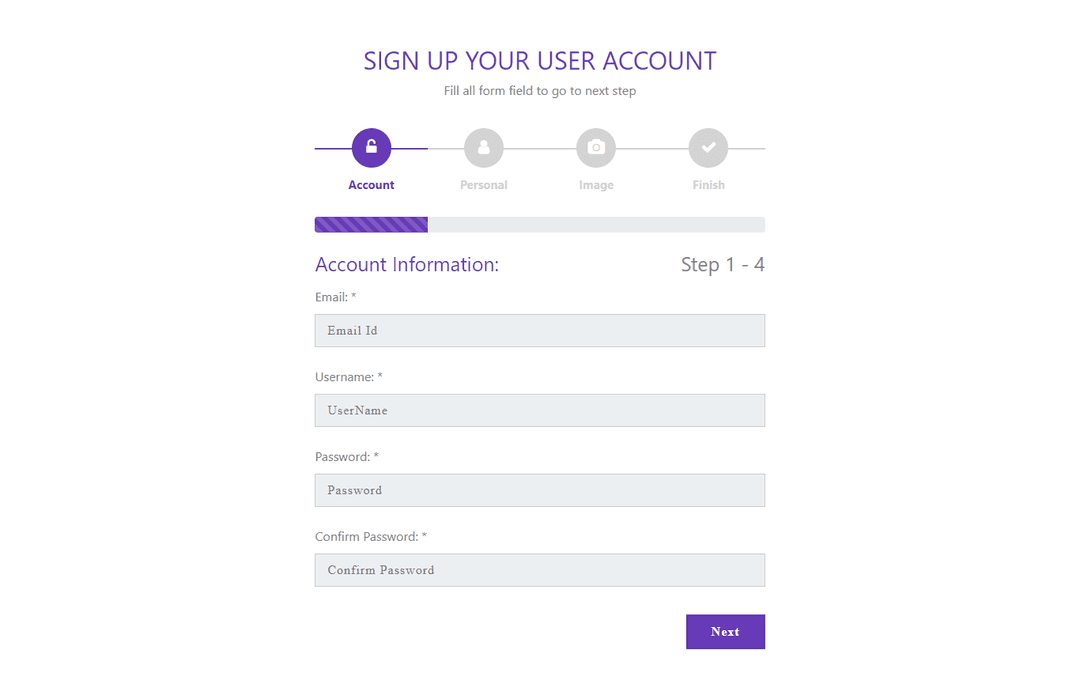Select the Finish step label
1080x692 pixels.
708,184
